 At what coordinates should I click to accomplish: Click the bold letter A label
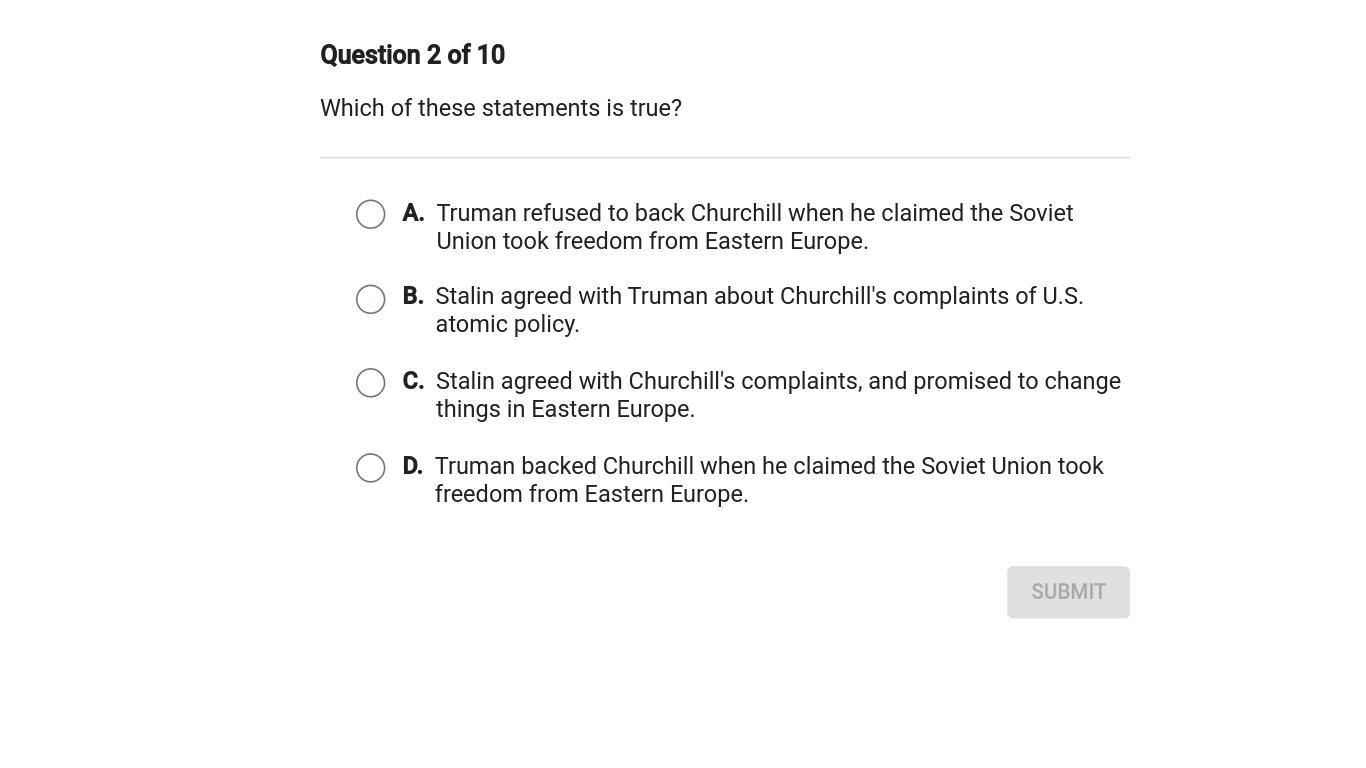413,213
